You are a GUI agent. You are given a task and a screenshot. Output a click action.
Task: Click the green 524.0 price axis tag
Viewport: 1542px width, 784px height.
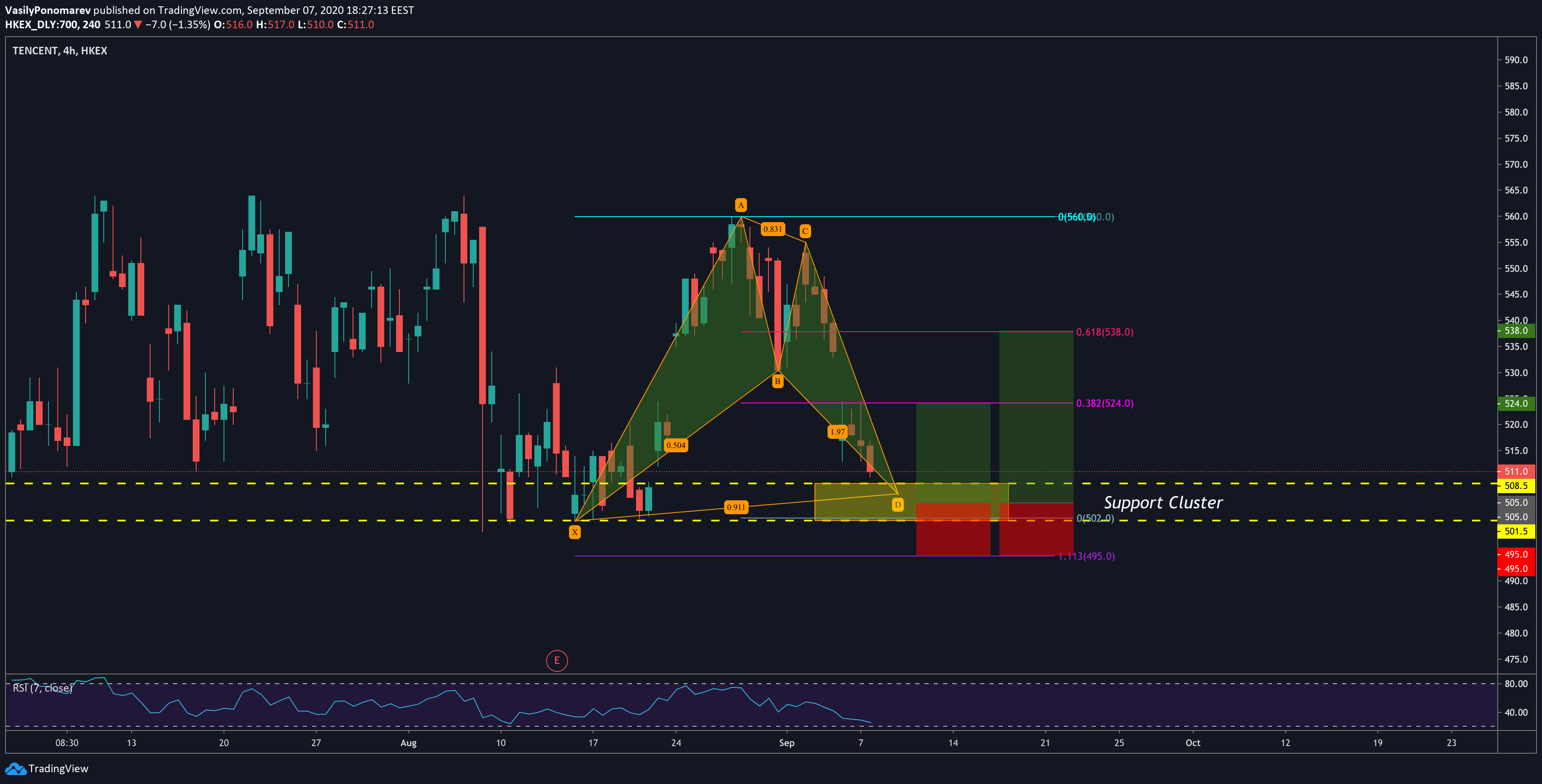pyautogui.click(x=1516, y=403)
